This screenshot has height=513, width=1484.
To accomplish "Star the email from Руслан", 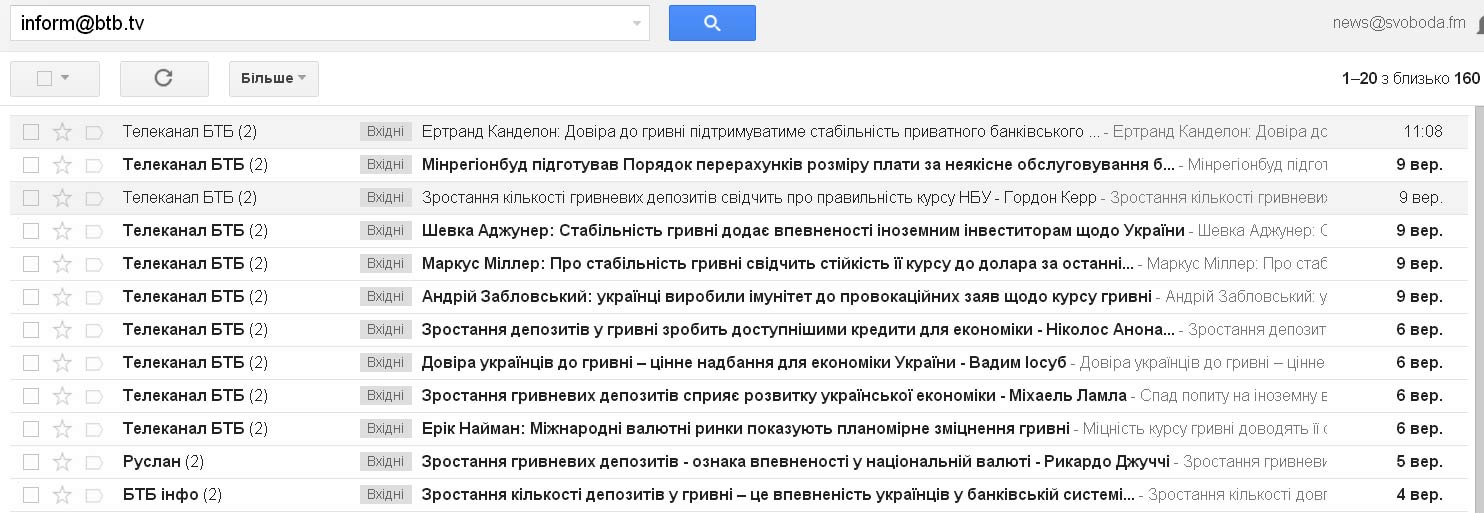I will point(62,462).
